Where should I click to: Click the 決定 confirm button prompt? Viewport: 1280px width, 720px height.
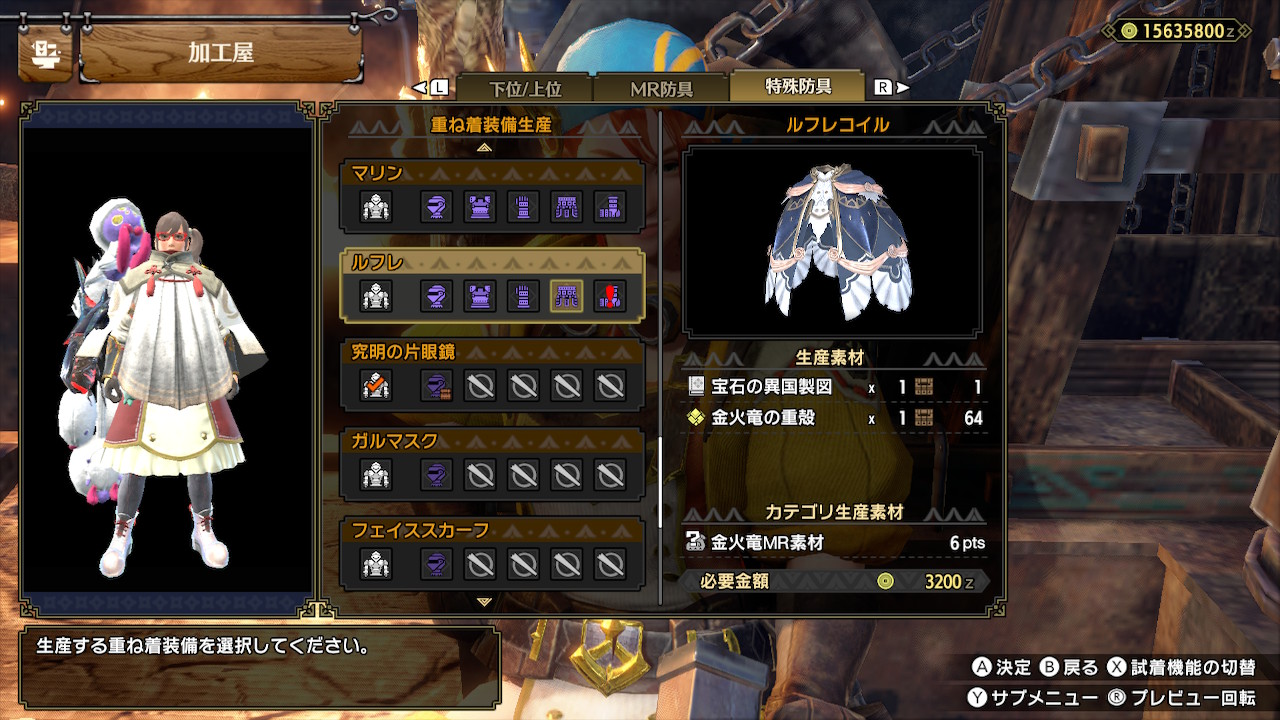pyautogui.click(x=1002, y=667)
